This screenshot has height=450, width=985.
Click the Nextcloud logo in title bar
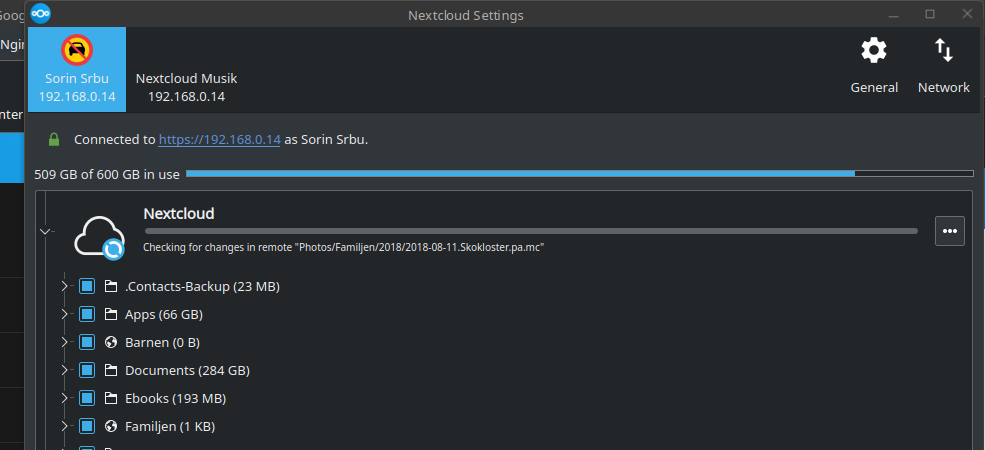coord(40,14)
